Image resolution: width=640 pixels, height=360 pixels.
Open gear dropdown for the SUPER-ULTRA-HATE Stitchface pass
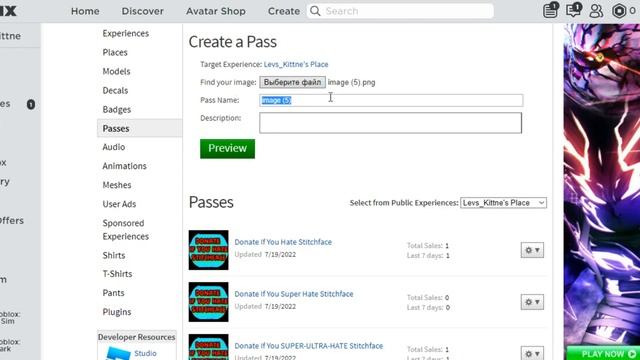pos(532,353)
